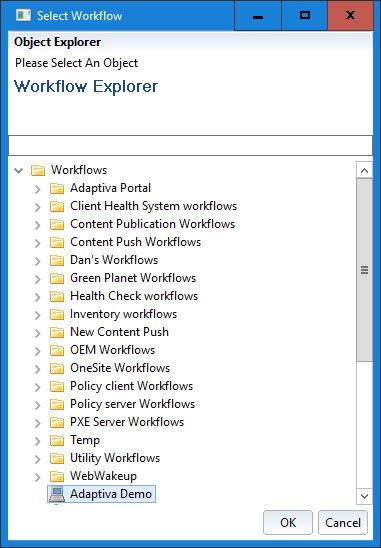This screenshot has height=548, width=381.
Task: Select New Content Push label
Action: (x=119, y=332)
